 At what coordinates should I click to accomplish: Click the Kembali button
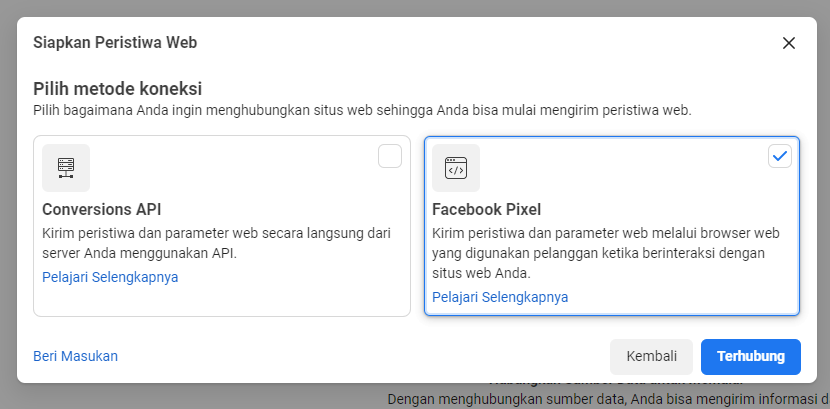pos(652,357)
